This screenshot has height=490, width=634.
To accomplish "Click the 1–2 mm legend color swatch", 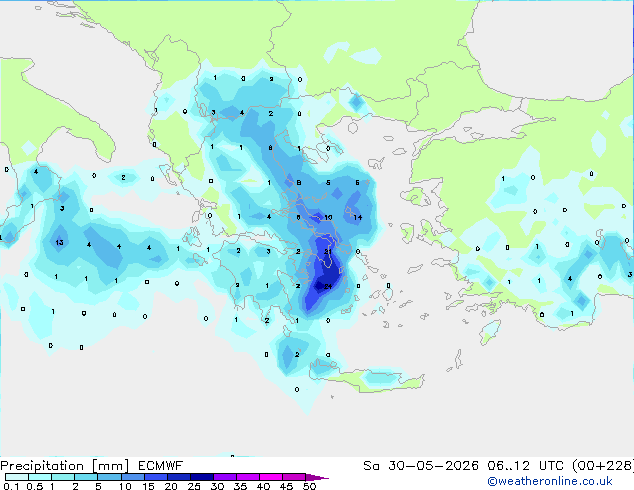I will click(63, 477).
